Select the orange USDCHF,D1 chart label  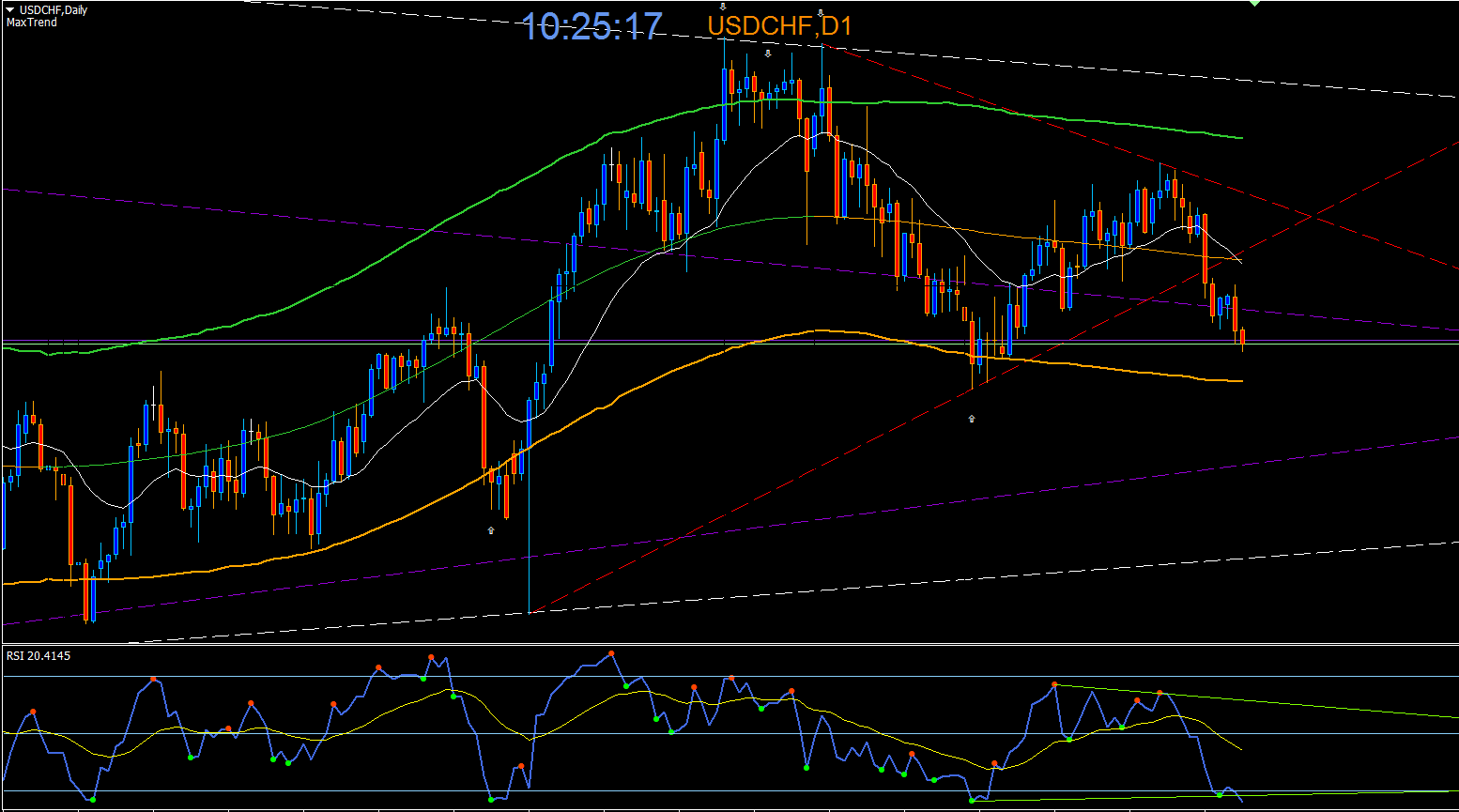[x=779, y=26]
